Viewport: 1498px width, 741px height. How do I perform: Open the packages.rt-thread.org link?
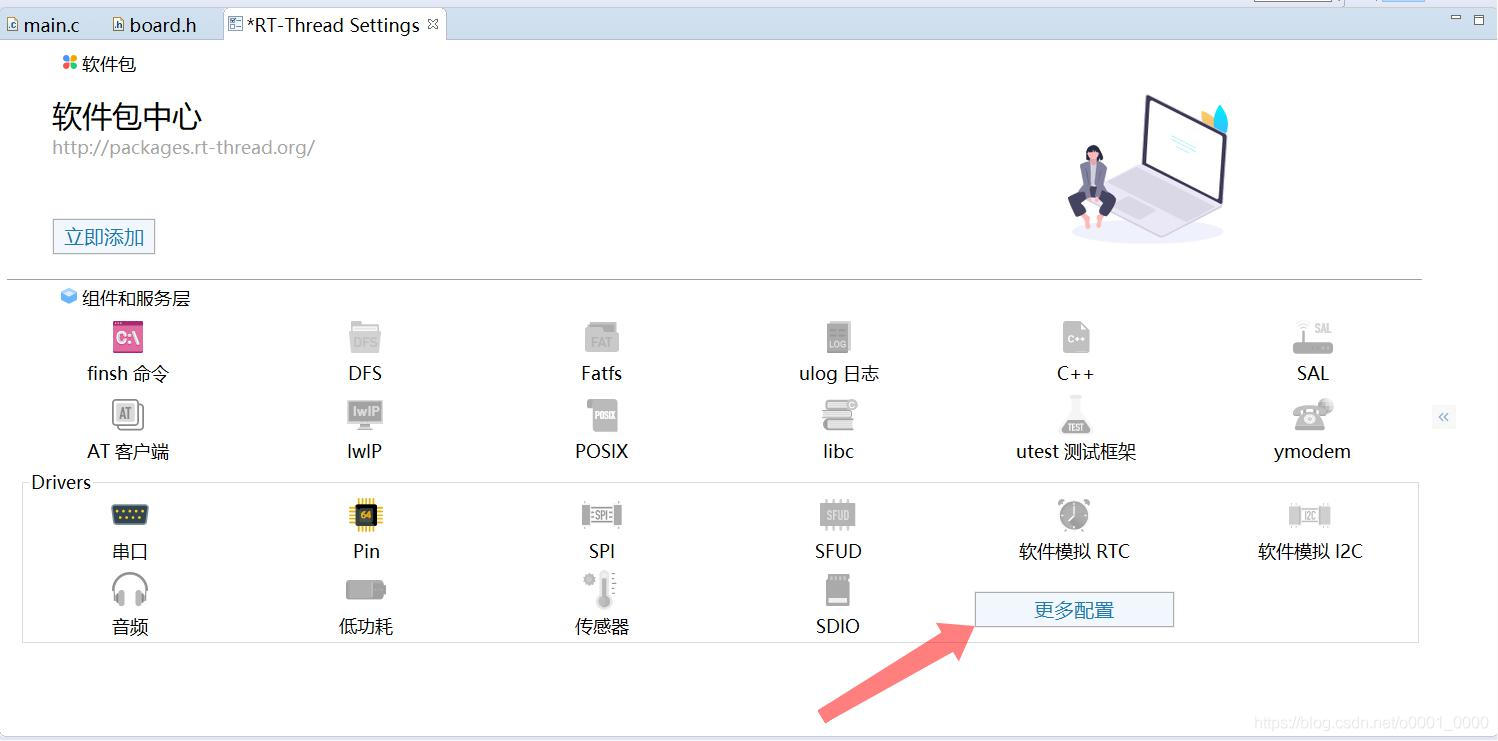184,148
